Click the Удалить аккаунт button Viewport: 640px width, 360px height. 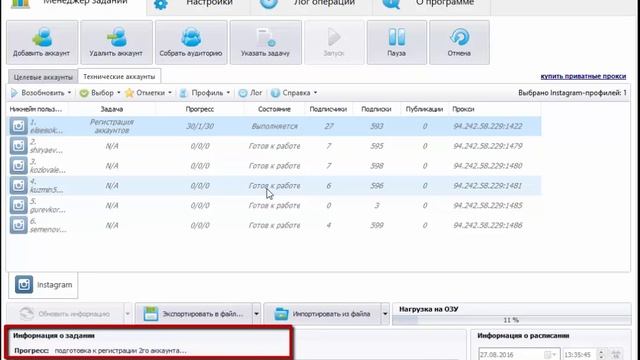click(x=116, y=42)
